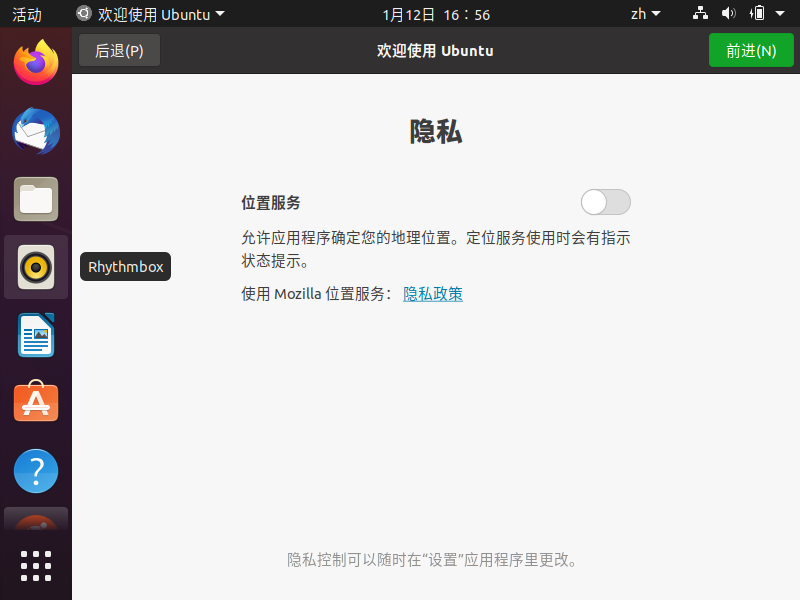Click the 使用 Mozilla 位置服务 text
Viewport: 800px width, 600px height.
(316, 294)
